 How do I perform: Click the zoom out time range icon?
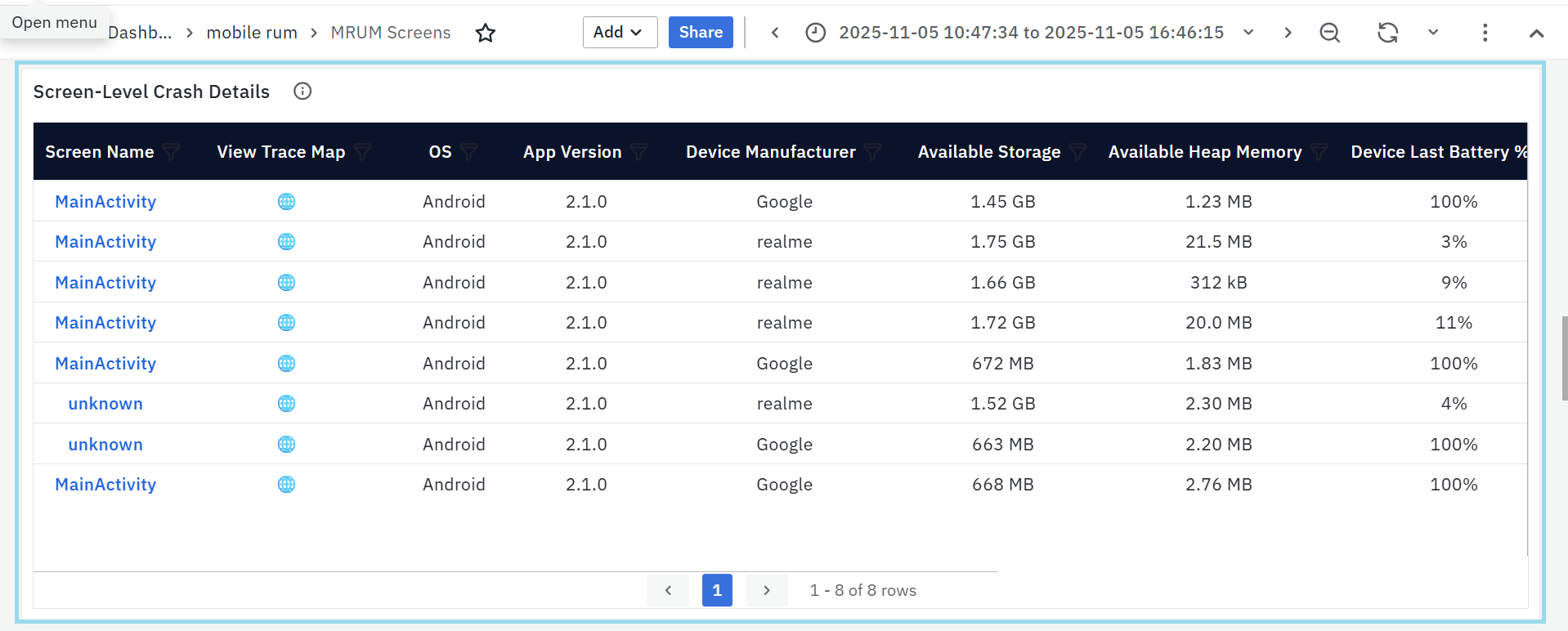point(1329,33)
